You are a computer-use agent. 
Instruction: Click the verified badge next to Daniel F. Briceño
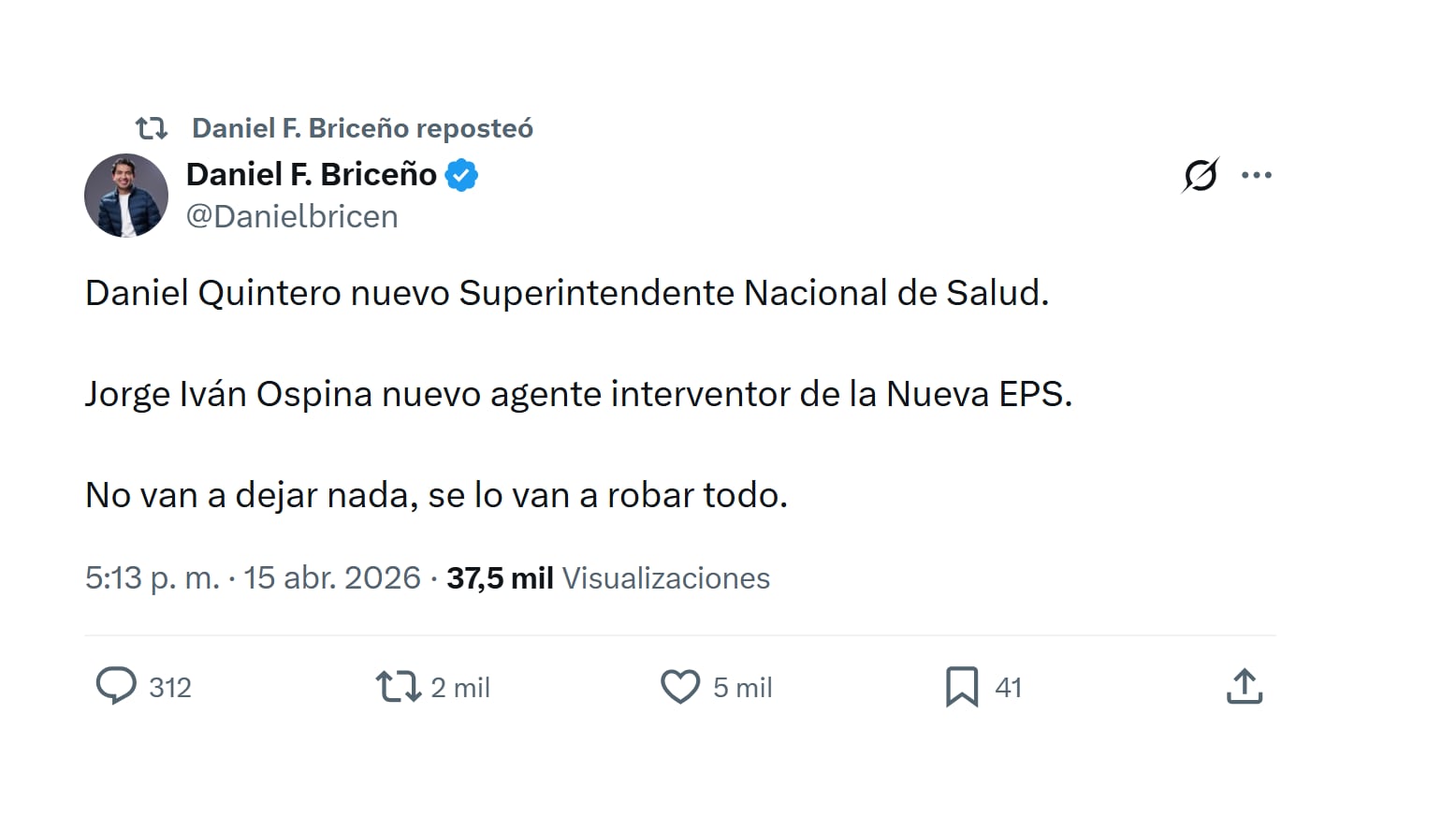(465, 173)
